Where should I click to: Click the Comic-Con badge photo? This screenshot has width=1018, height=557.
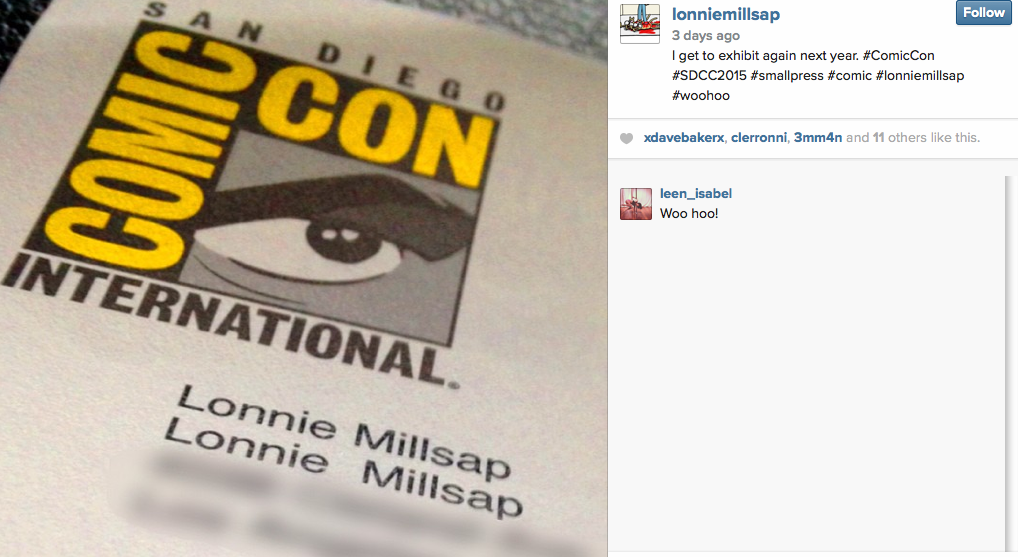click(303, 278)
